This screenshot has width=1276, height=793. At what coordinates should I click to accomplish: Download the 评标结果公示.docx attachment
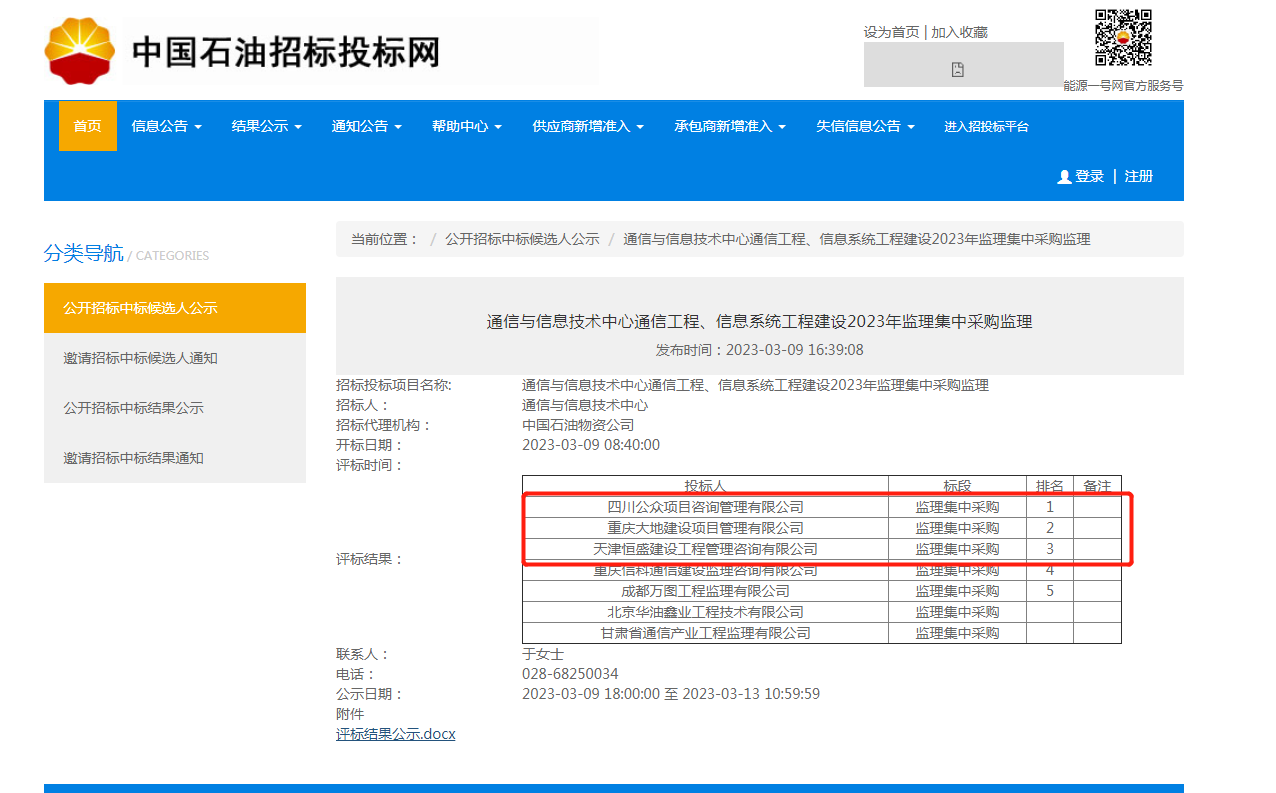click(395, 734)
